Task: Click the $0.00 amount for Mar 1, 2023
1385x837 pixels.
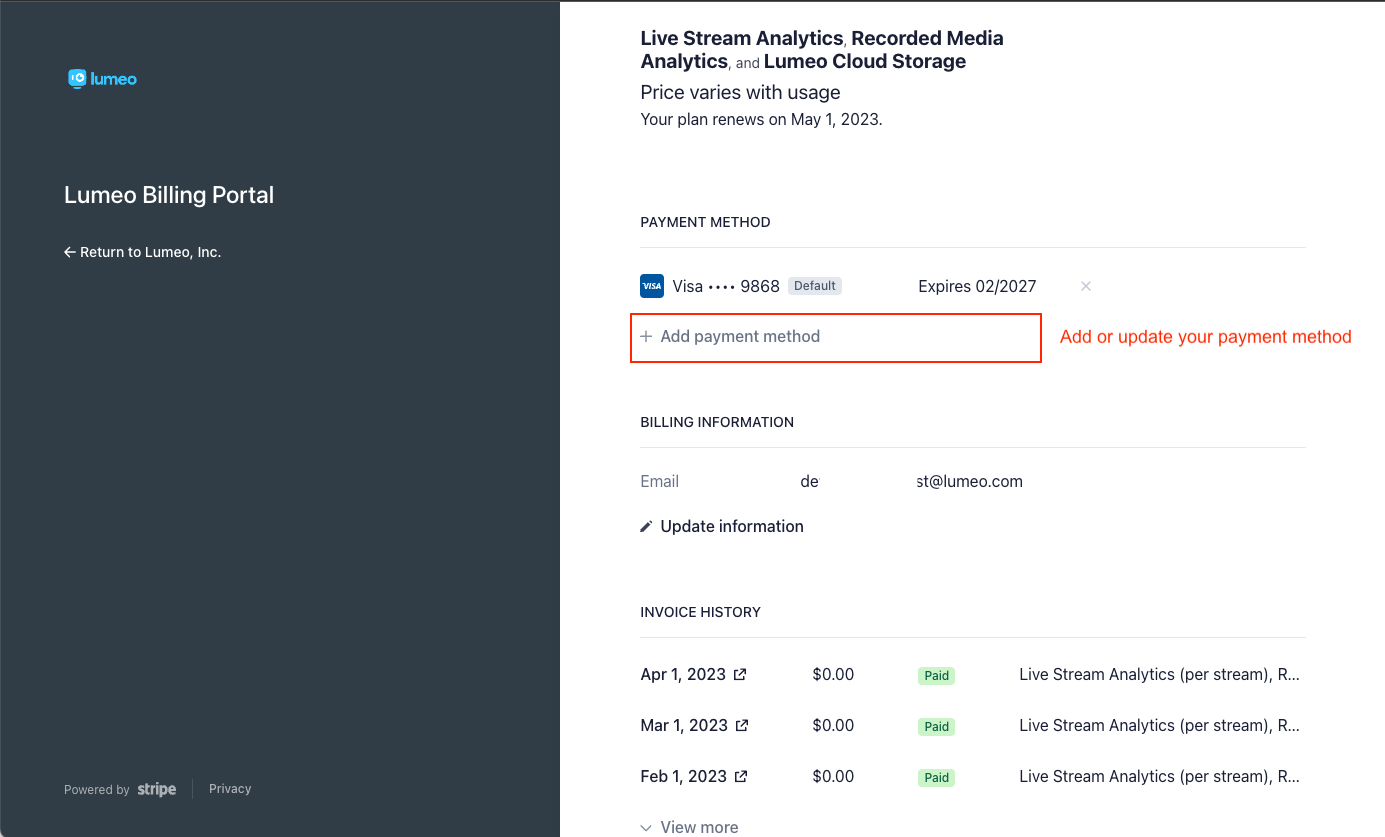Action: pos(833,725)
